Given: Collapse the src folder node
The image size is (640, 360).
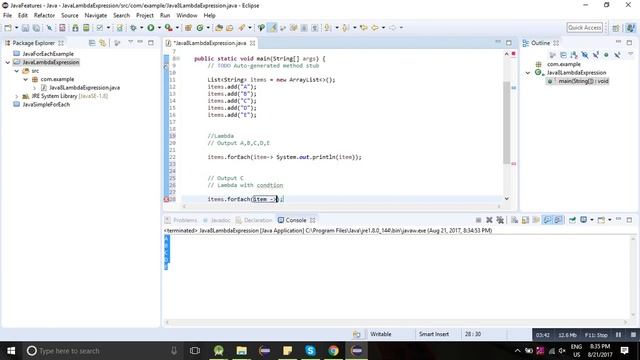Looking at the screenshot, I should click(x=17, y=71).
